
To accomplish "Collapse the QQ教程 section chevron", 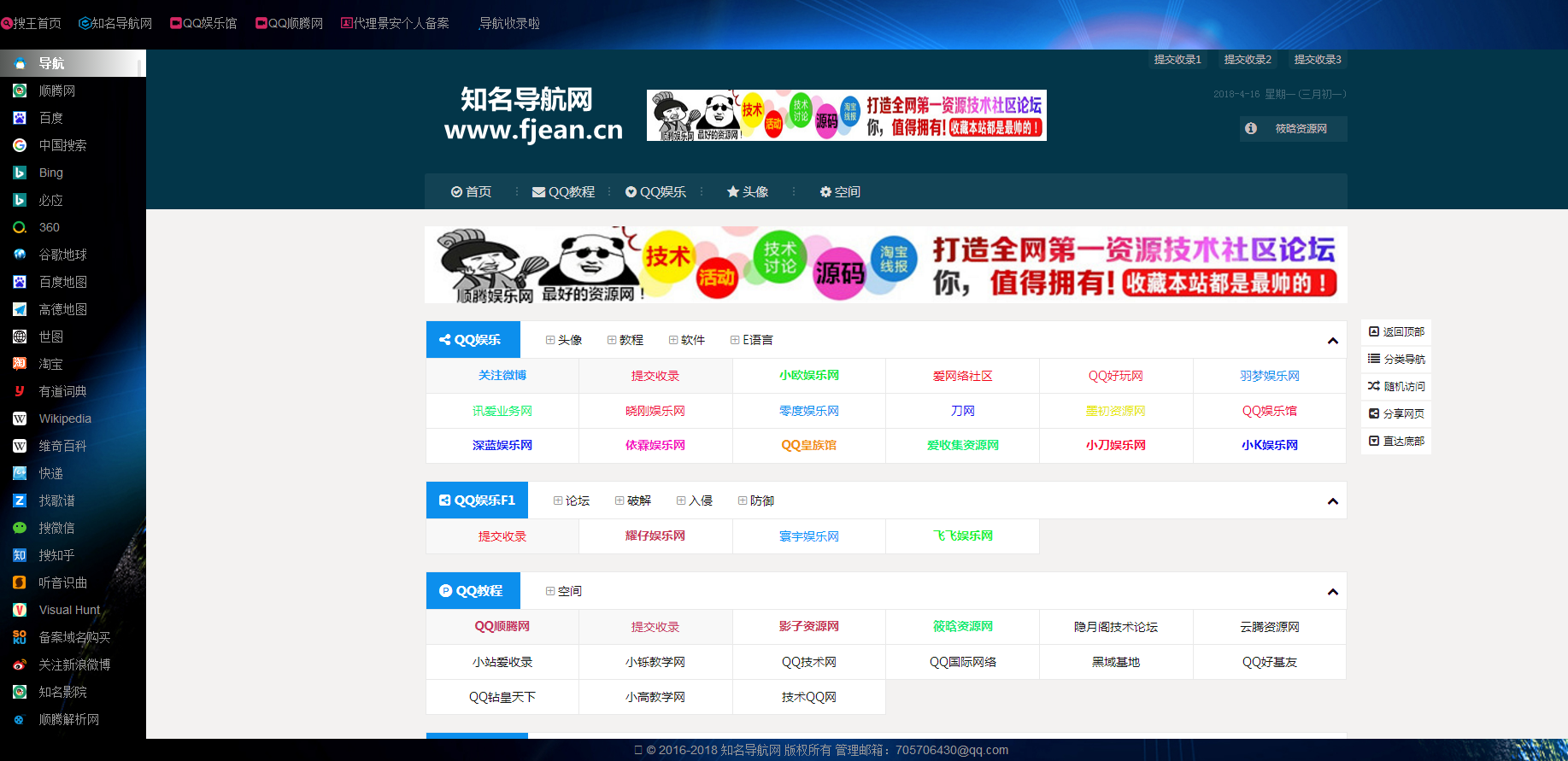I will point(1332,592).
